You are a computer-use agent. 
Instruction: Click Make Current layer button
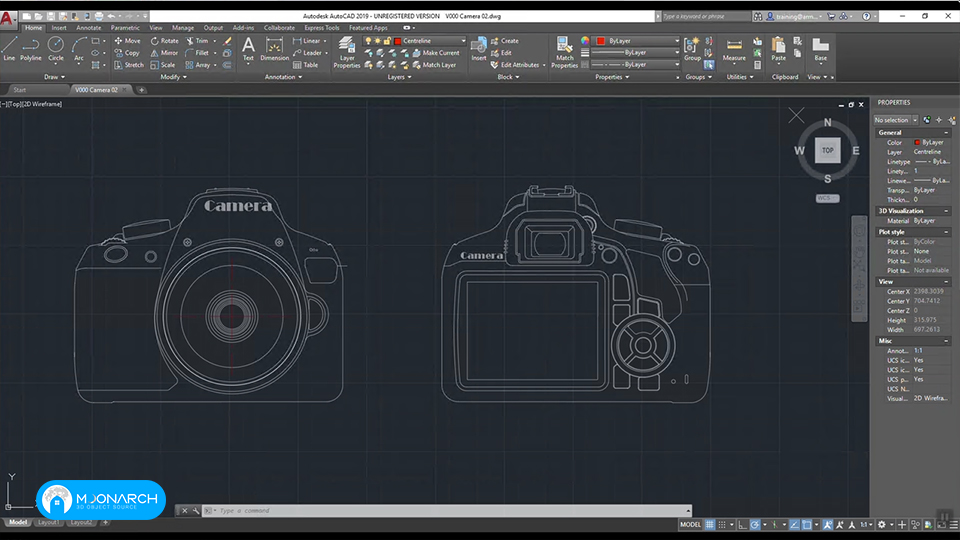(436, 53)
